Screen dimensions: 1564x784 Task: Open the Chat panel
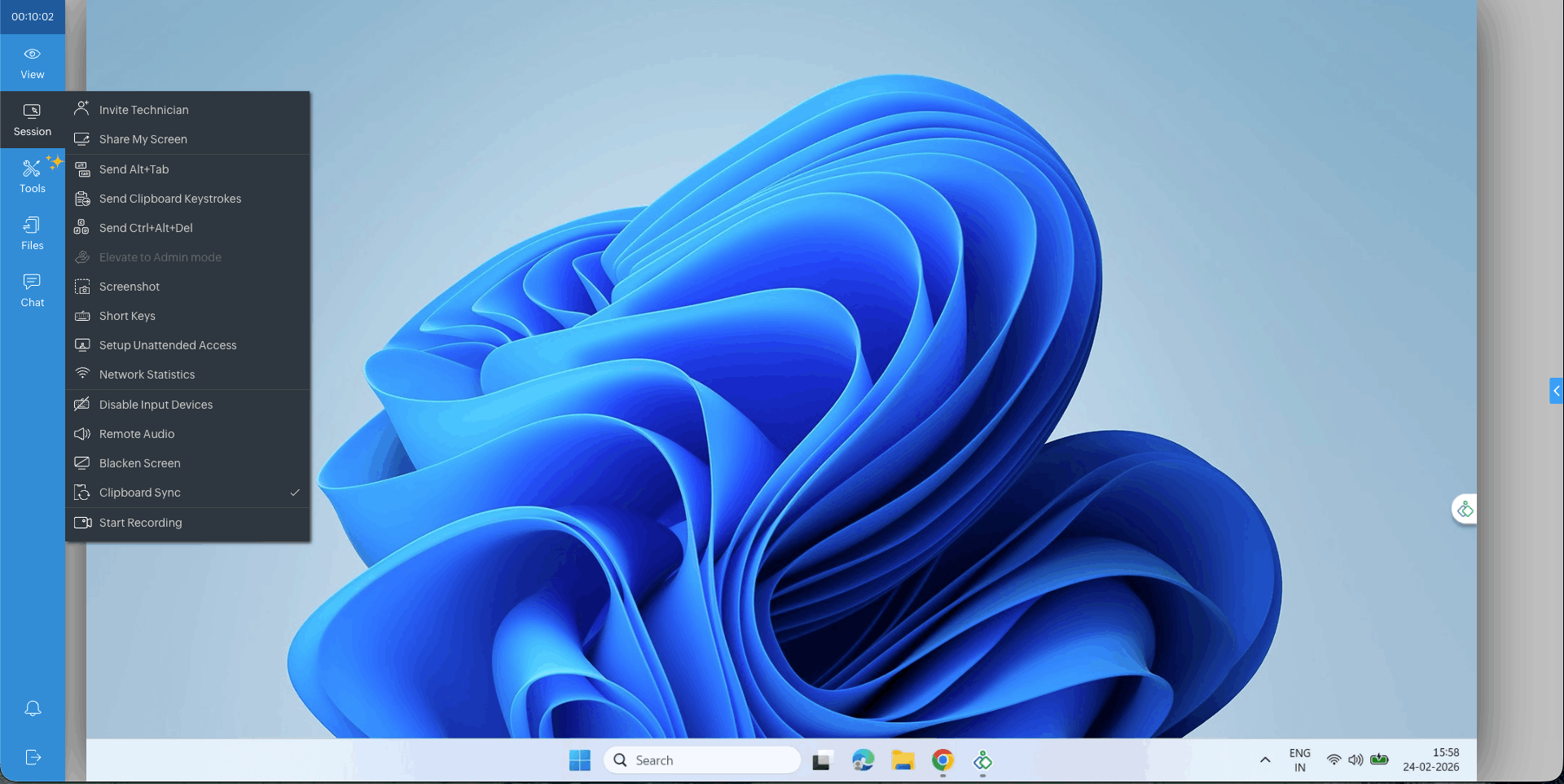pyautogui.click(x=33, y=291)
